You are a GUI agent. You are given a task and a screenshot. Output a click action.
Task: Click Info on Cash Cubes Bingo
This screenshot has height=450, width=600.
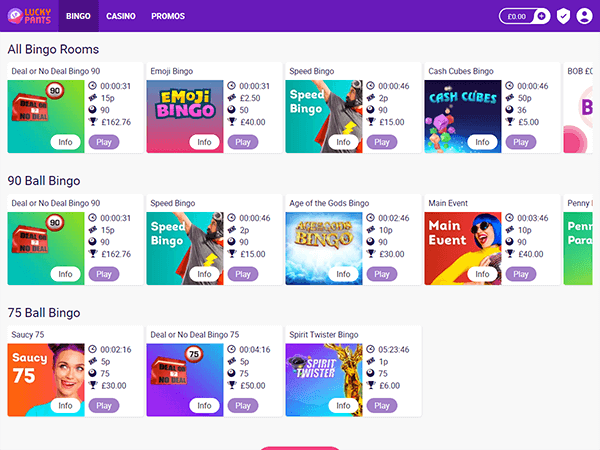click(x=482, y=142)
